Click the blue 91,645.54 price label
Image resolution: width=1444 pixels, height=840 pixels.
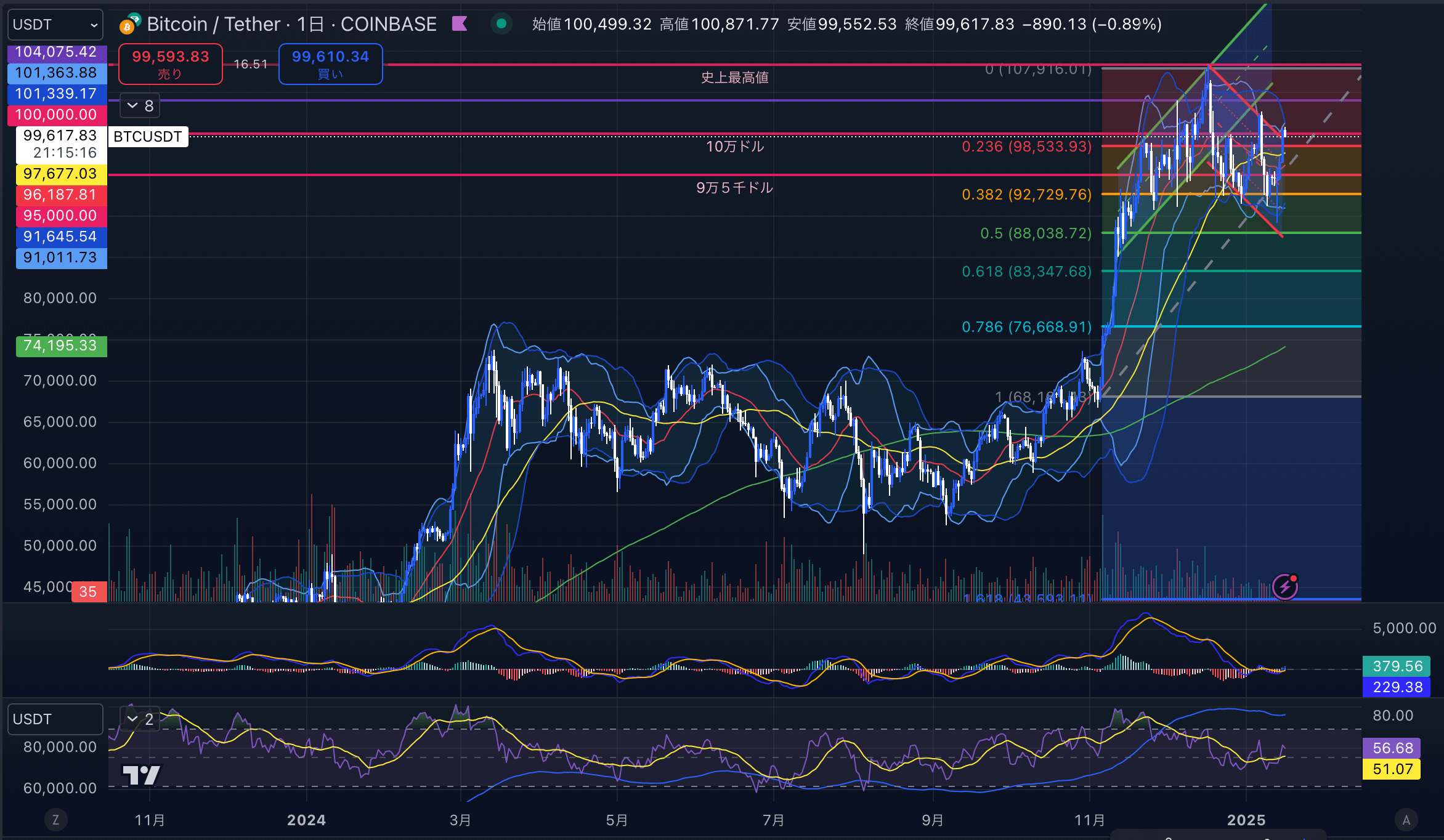point(61,236)
